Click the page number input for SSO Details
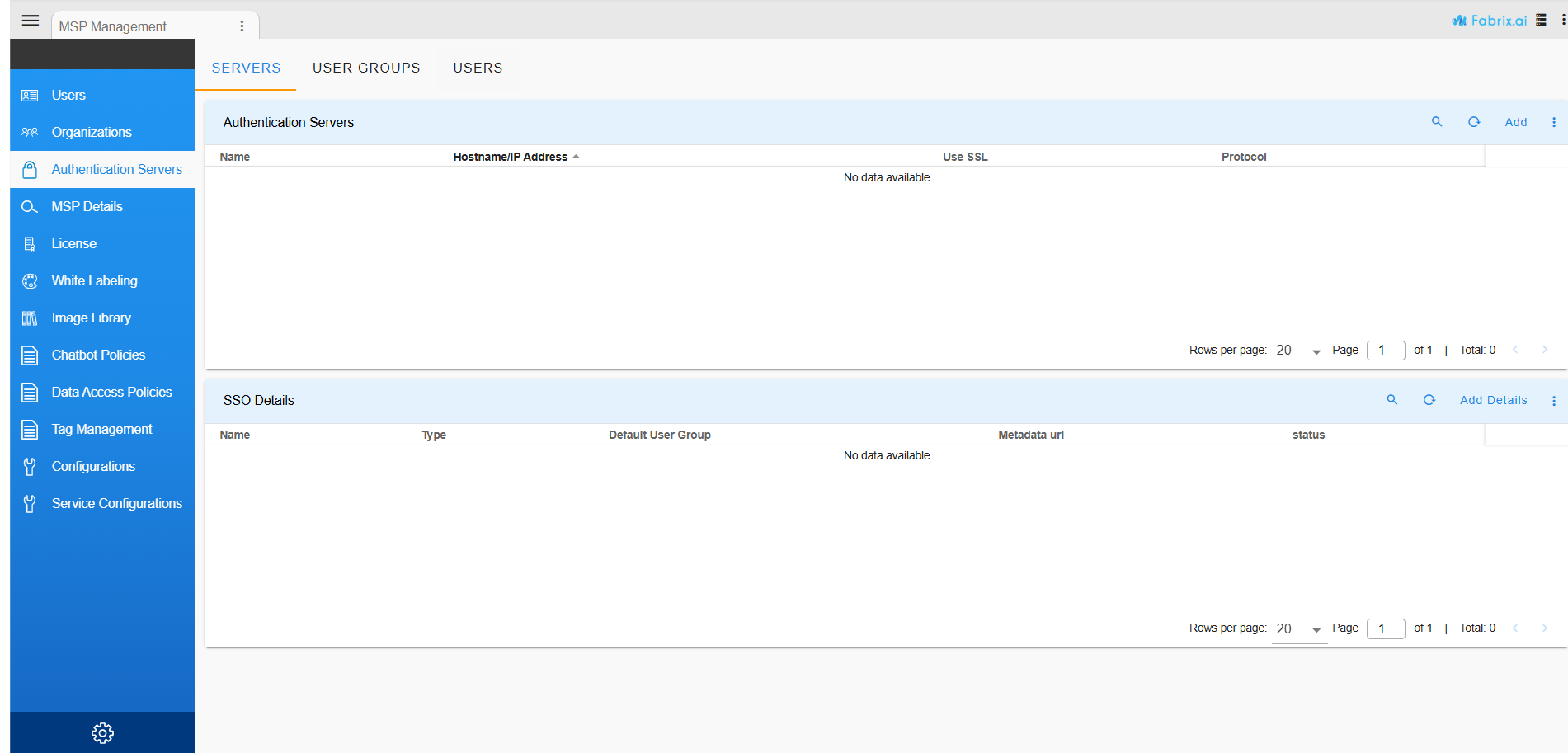 tap(1386, 628)
